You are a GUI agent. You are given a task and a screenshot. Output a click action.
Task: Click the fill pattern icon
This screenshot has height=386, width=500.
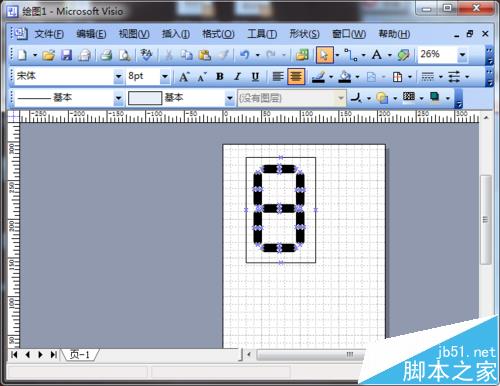409,97
